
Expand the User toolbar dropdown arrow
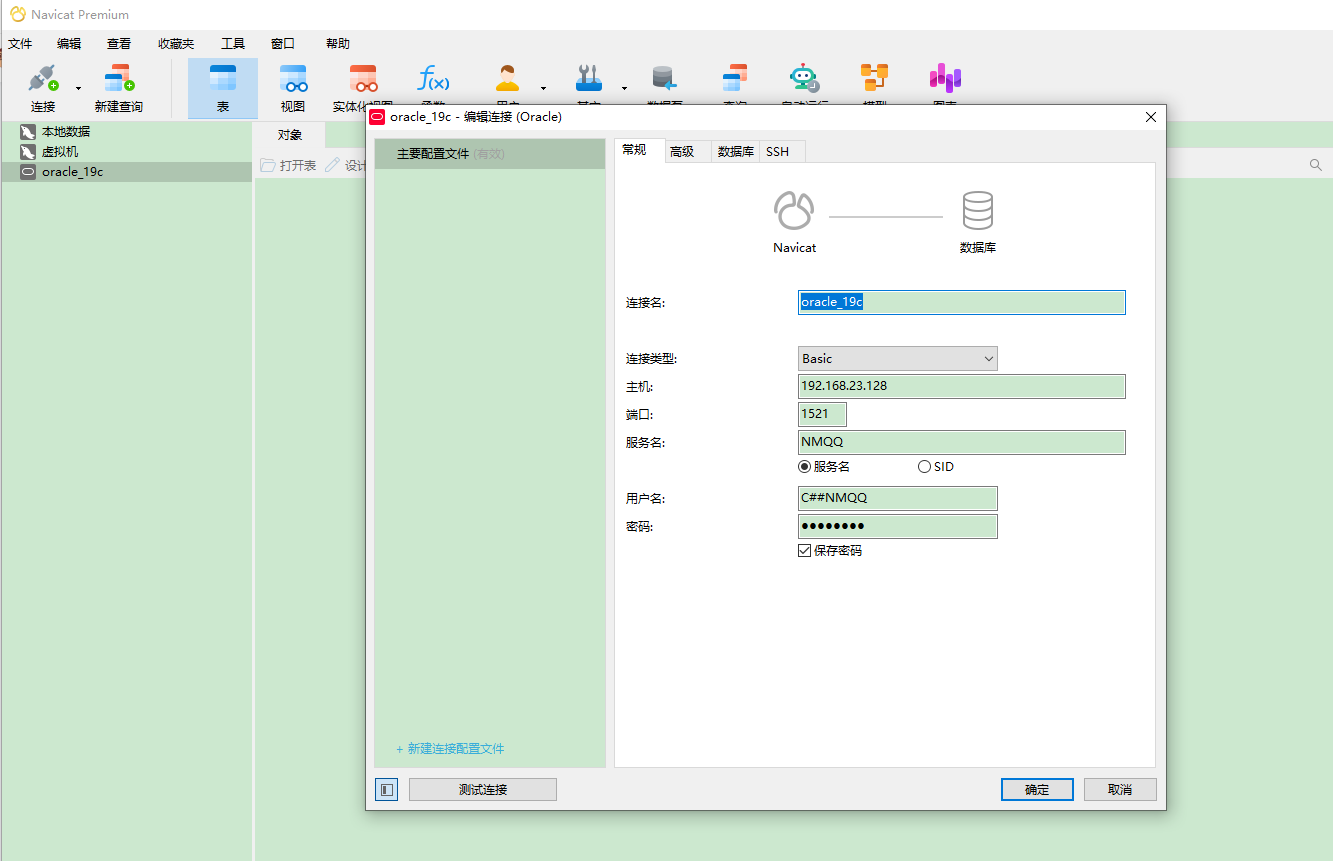click(x=544, y=88)
